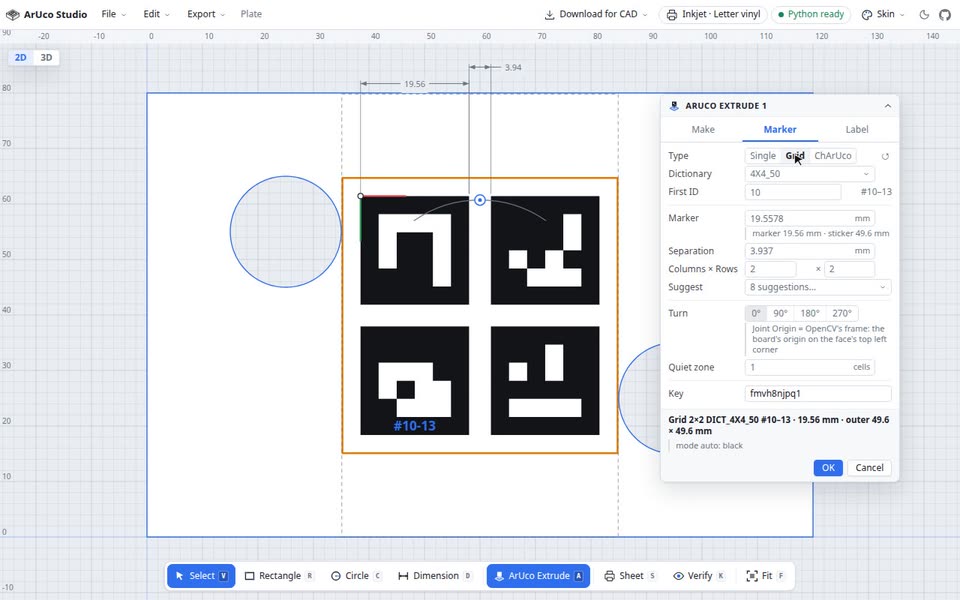The height and width of the screenshot is (600, 960).
Task: Switch to the Label tab
Action: tap(857, 129)
